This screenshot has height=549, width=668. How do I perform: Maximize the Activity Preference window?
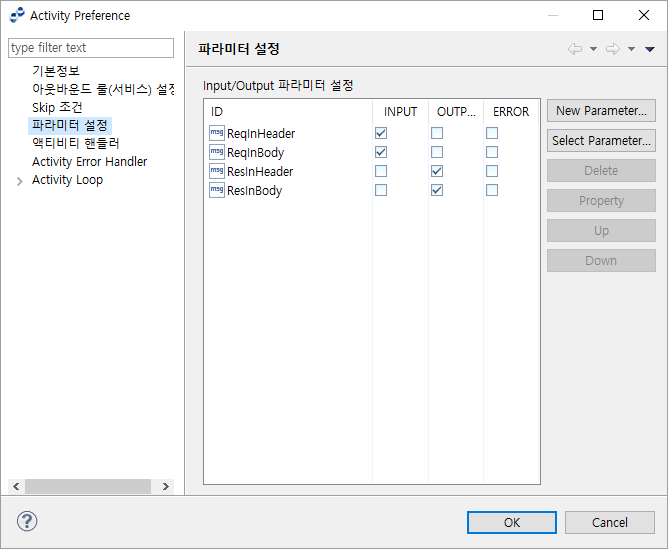pos(598,15)
